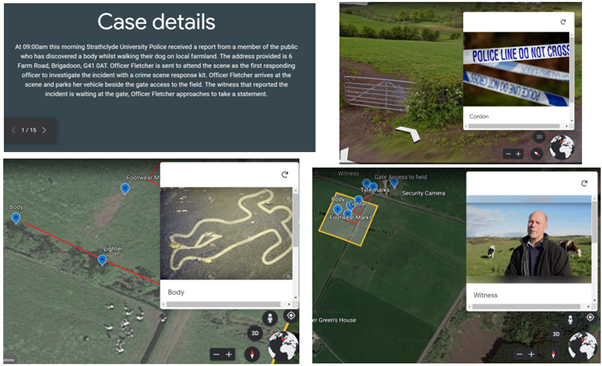Click the Body outline photo thumbnail
This screenshot has height=366, width=602.
(226, 233)
